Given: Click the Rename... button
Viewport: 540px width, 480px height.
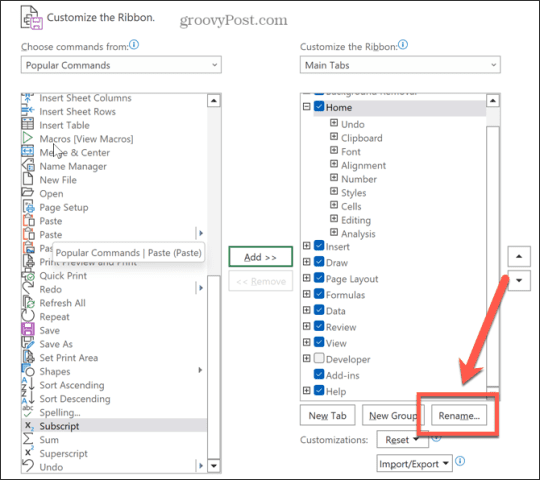Looking at the screenshot, I should [459, 416].
